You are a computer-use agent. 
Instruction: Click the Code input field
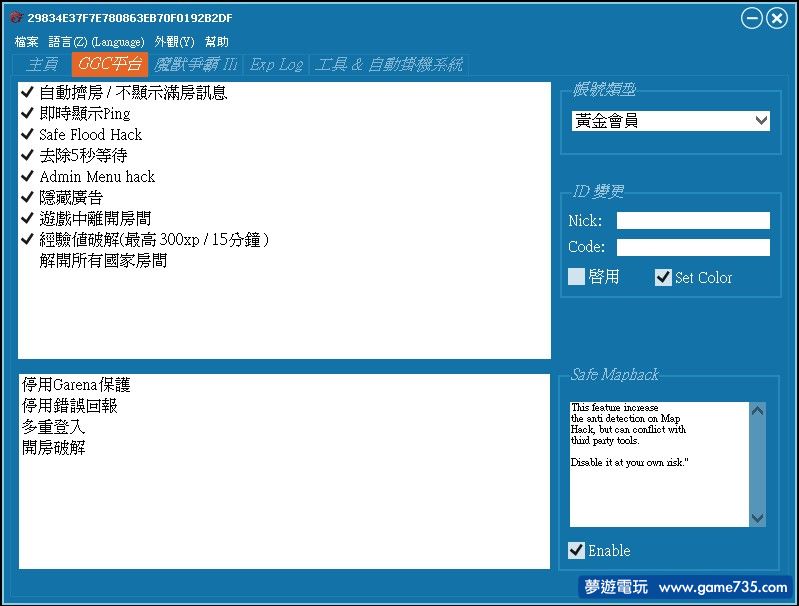(x=693, y=247)
